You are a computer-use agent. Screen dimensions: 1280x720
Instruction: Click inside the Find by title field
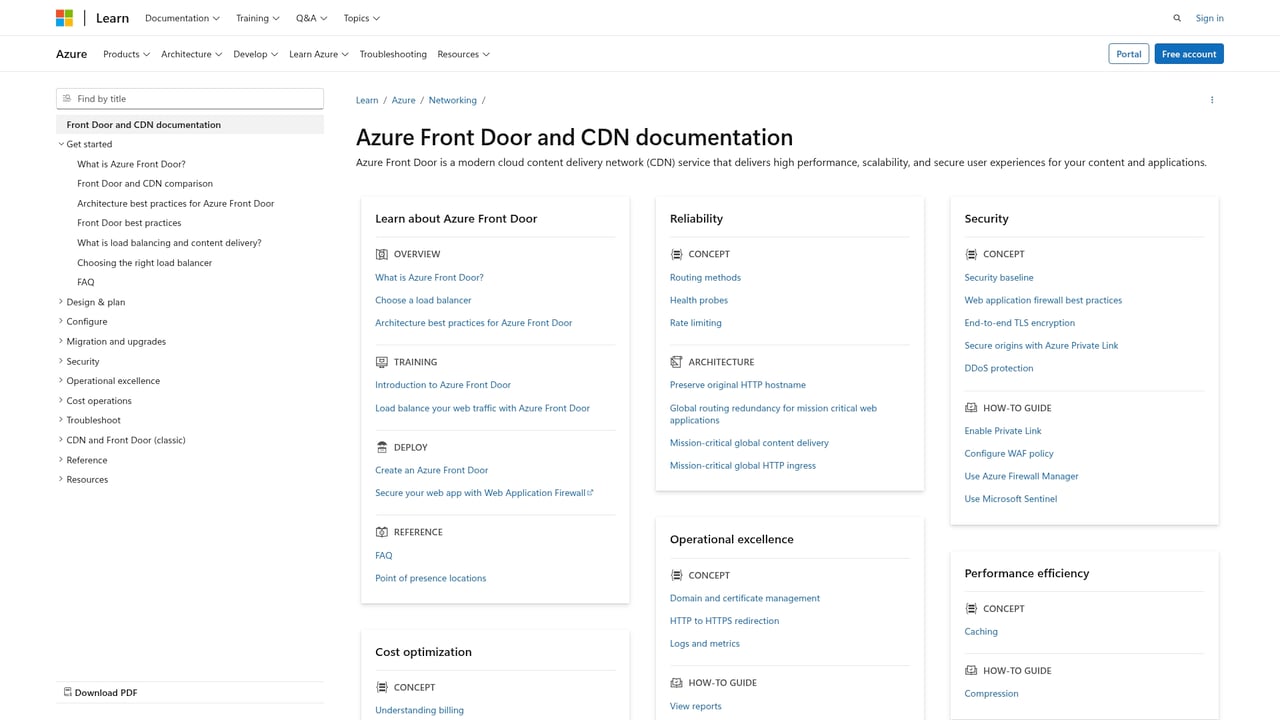[190, 98]
